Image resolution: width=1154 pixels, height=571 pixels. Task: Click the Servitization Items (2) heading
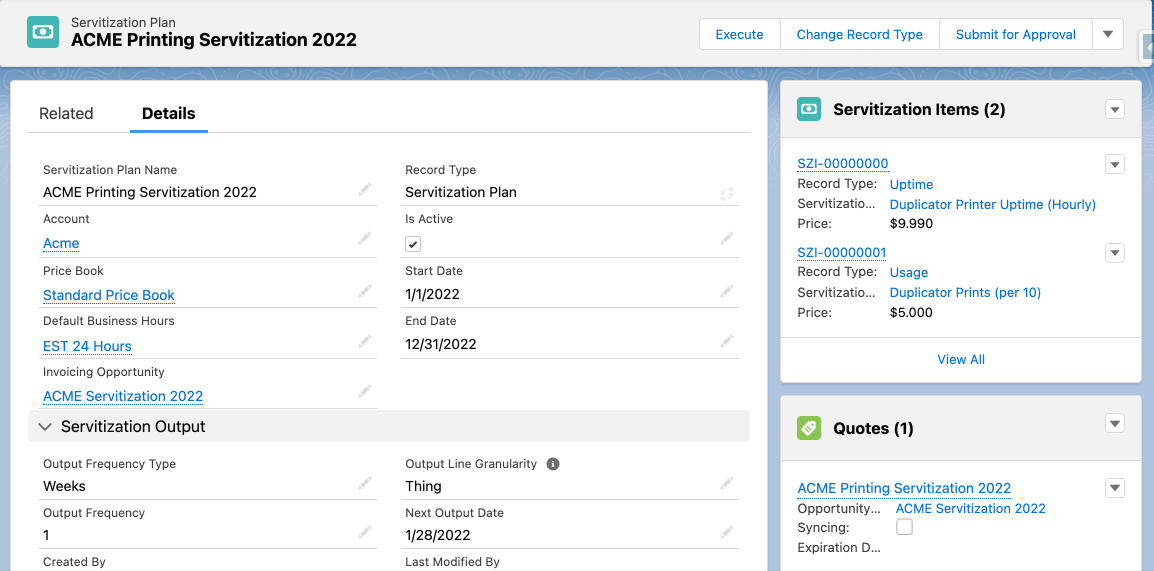(919, 110)
